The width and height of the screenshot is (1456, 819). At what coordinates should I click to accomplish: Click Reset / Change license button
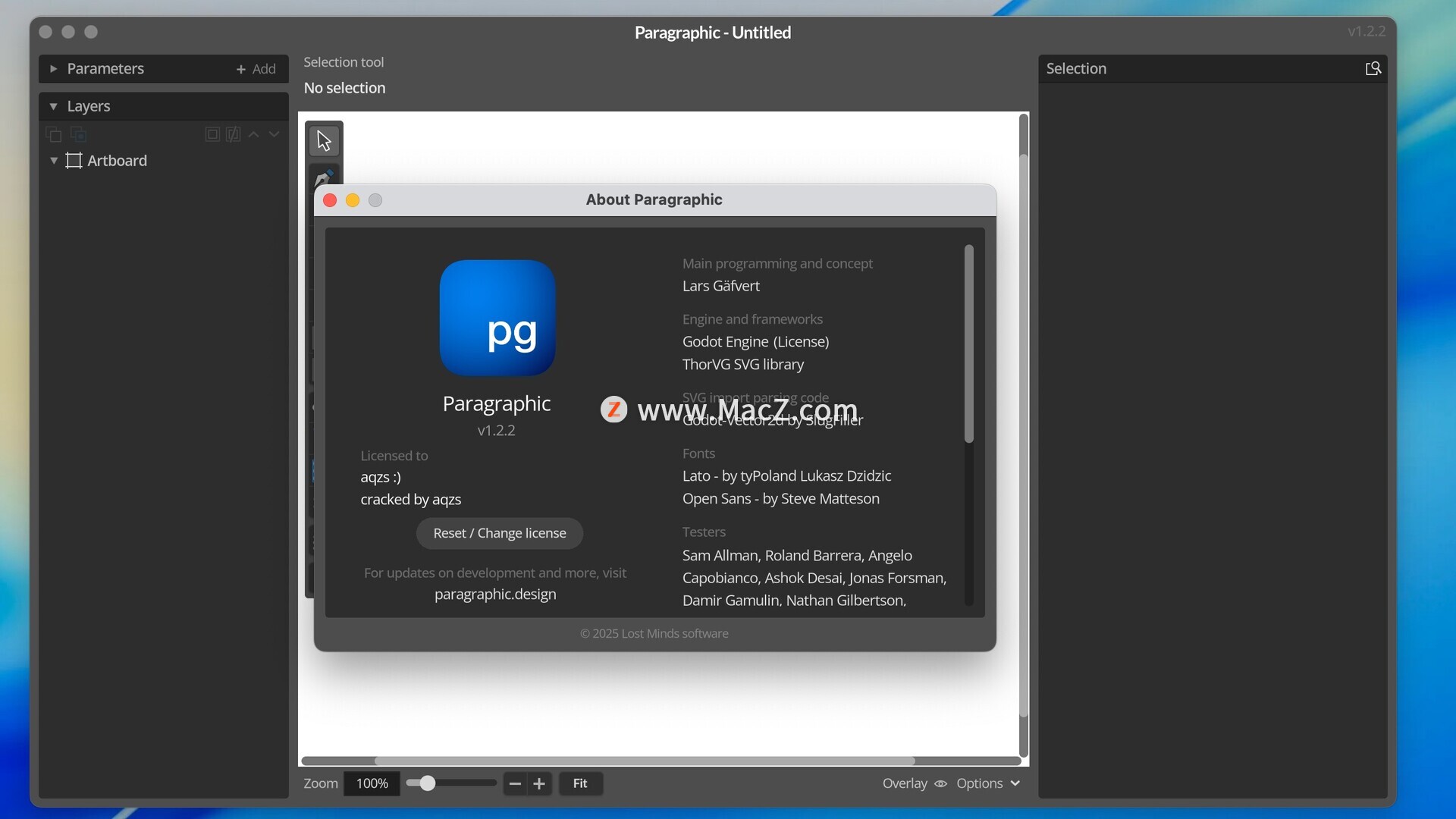point(500,533)
